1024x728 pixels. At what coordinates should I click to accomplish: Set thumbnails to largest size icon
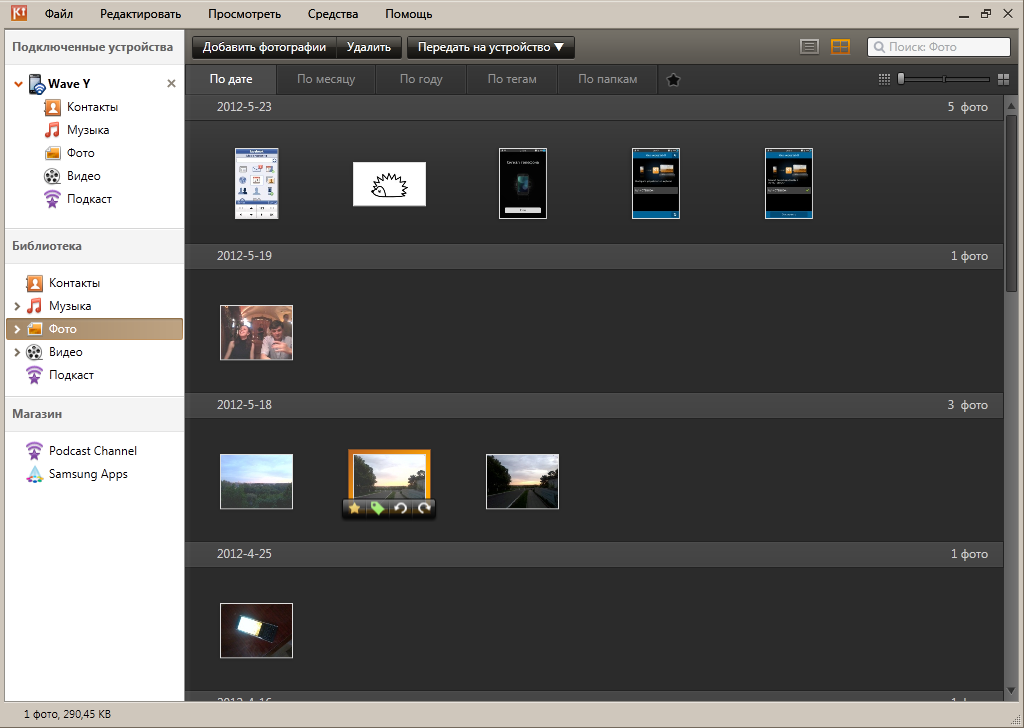point(1003,80)
